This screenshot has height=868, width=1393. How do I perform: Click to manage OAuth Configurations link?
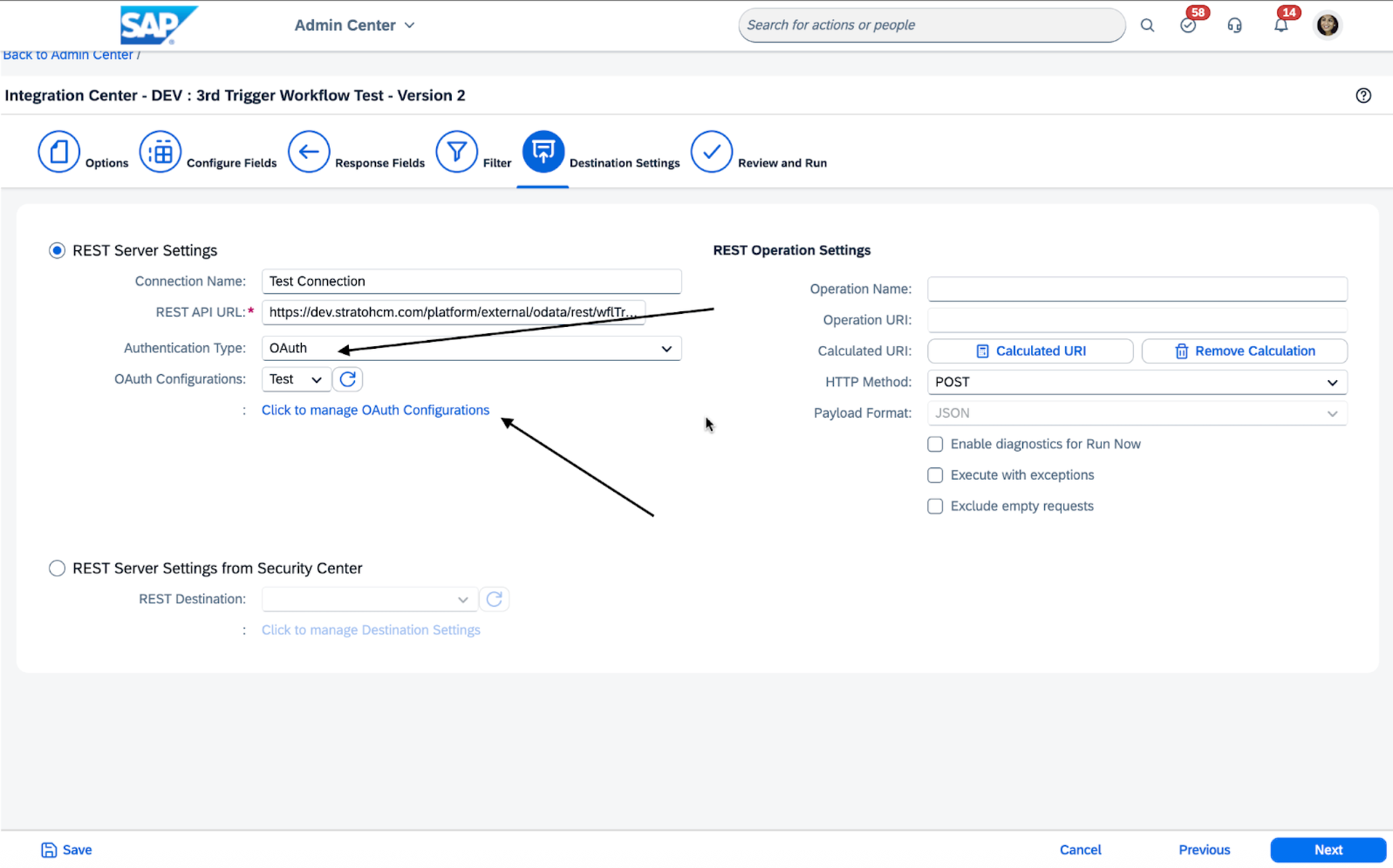(375, 410)
